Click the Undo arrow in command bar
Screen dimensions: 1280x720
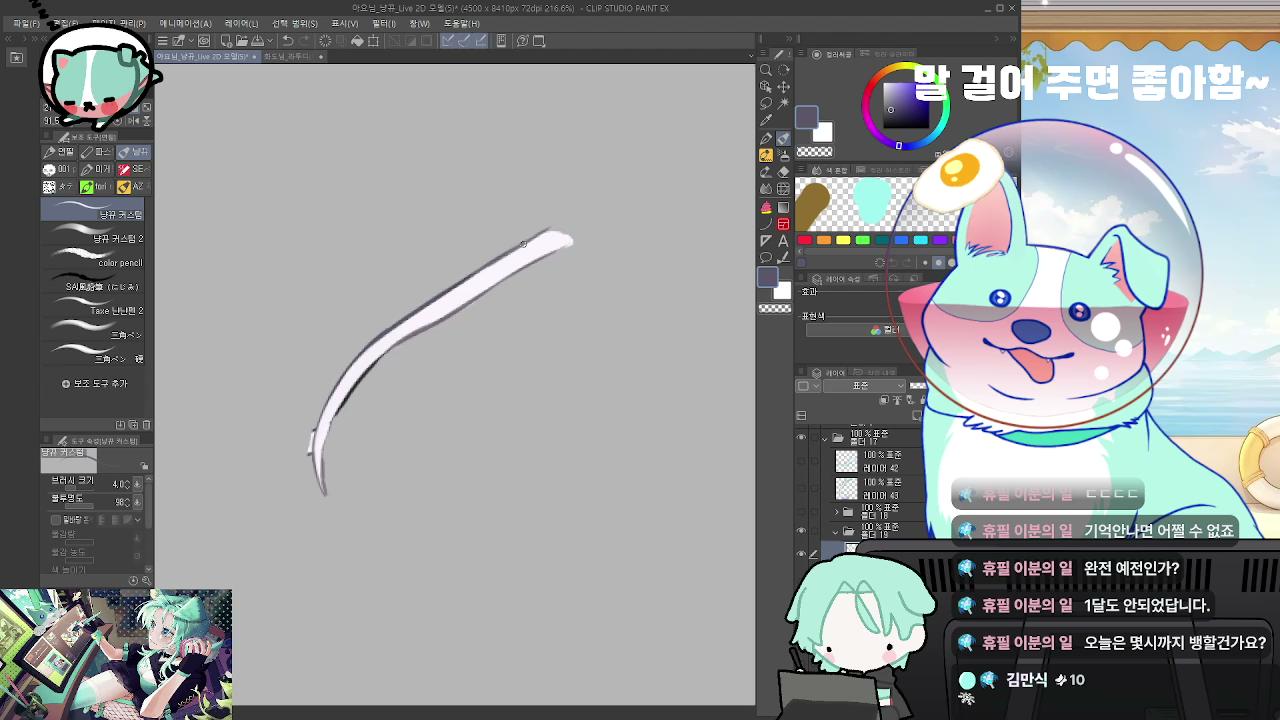pos(288,41)
